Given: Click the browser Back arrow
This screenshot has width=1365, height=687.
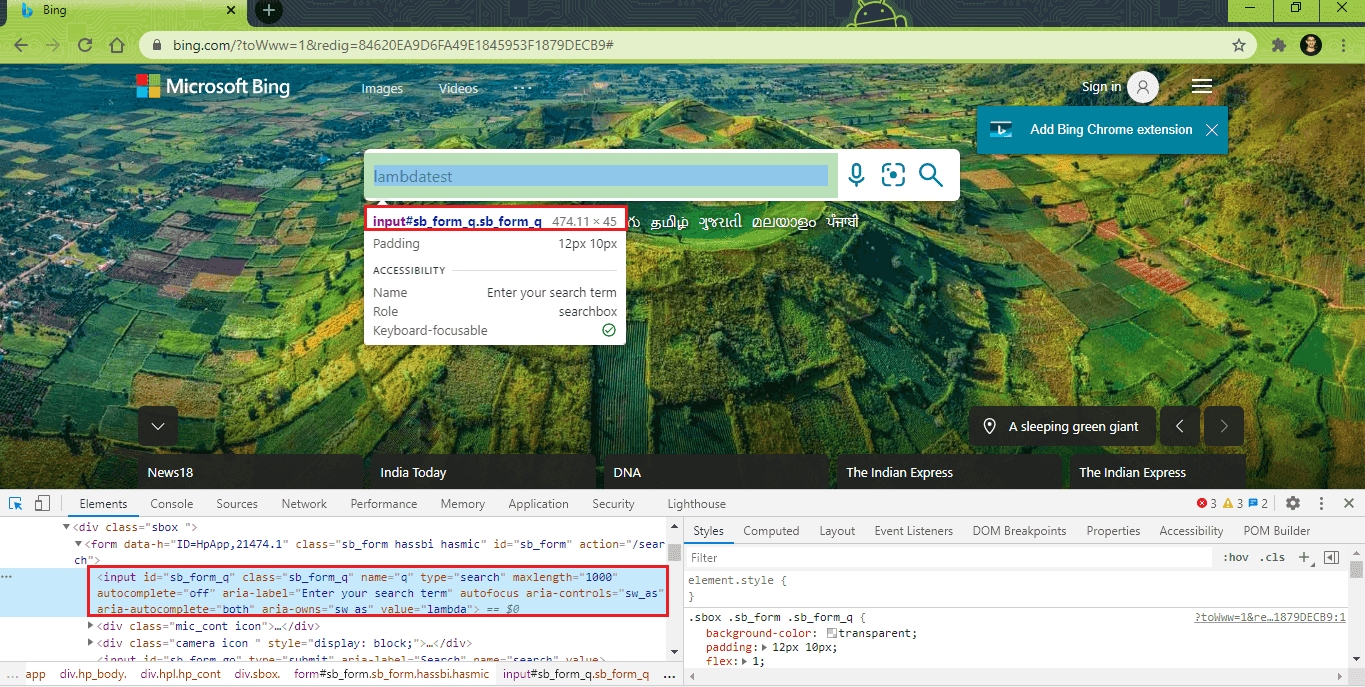Looking at the screenshot, I should click(x=21, y=45).
